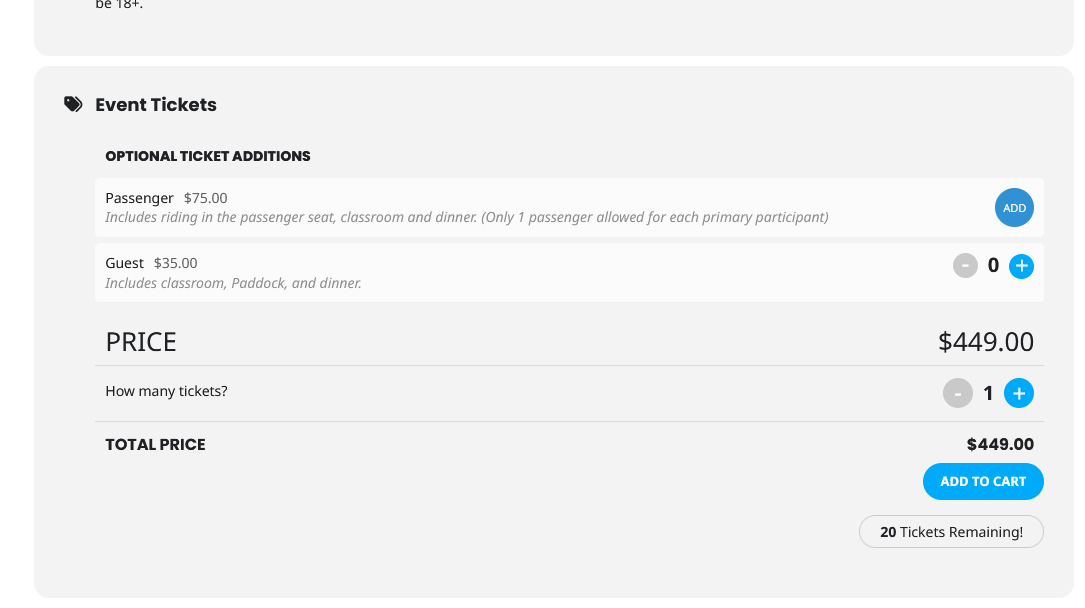This screenshot has width=1085, height=608.
Task: Click the tags icon beside Event Tickets
Action: 73,104
